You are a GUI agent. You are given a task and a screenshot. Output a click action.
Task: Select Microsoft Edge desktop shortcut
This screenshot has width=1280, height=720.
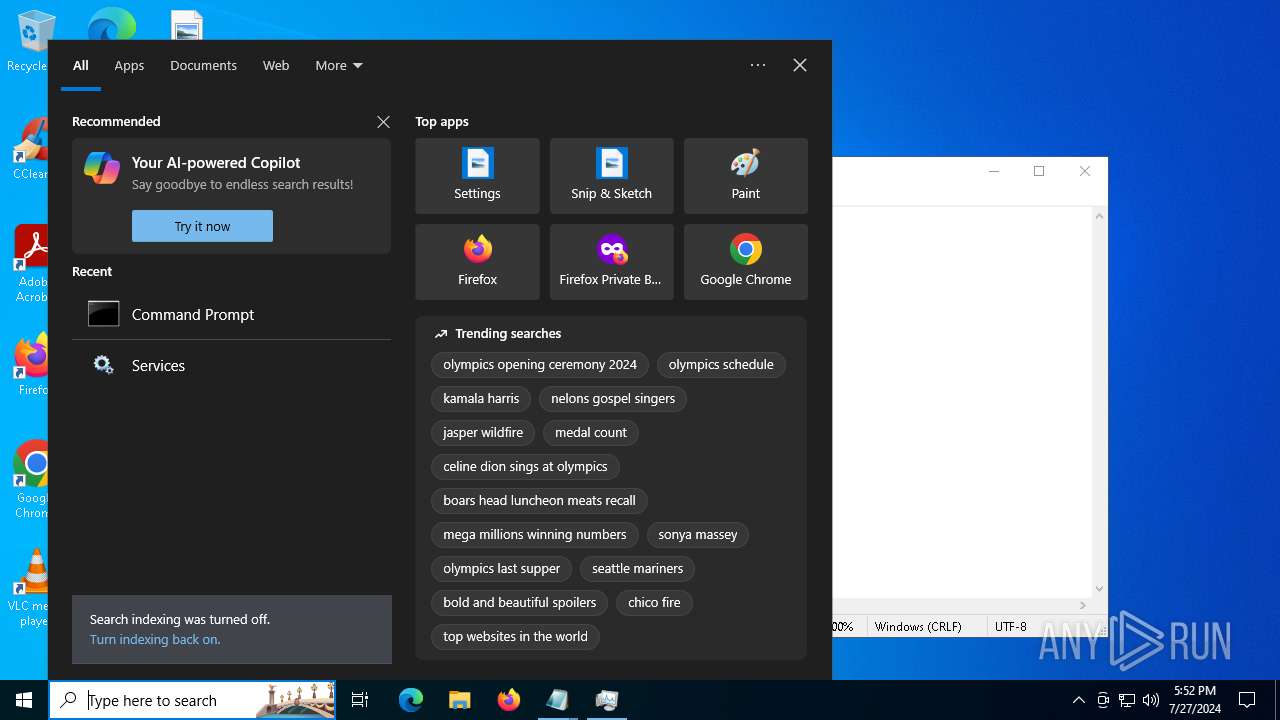(x=111, y=24)
